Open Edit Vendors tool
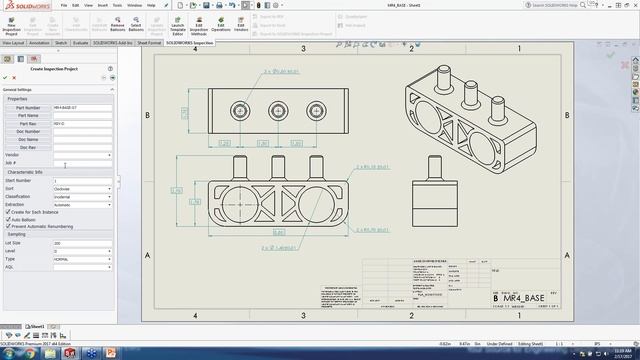Viewport: 640px width, 360px height. (x=241, y=24)
